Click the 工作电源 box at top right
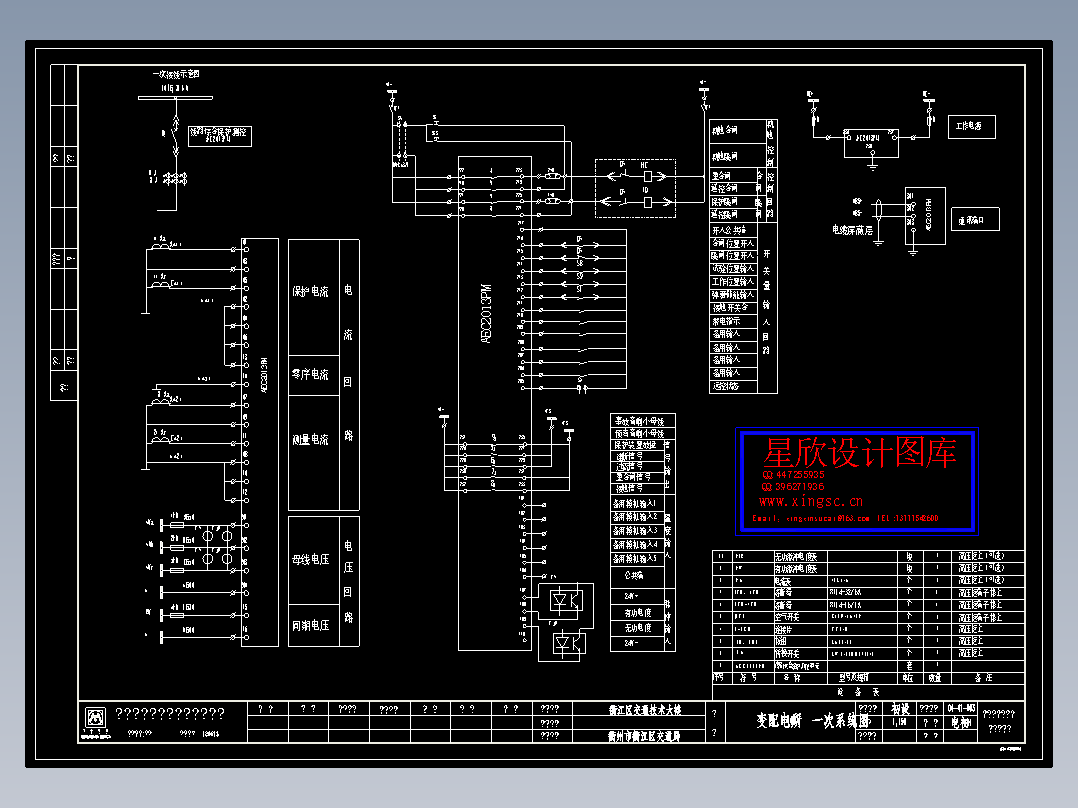Image resolution: width=1078 pixels, height=808 pixels. pyautogui.click(x=971, y=127)
